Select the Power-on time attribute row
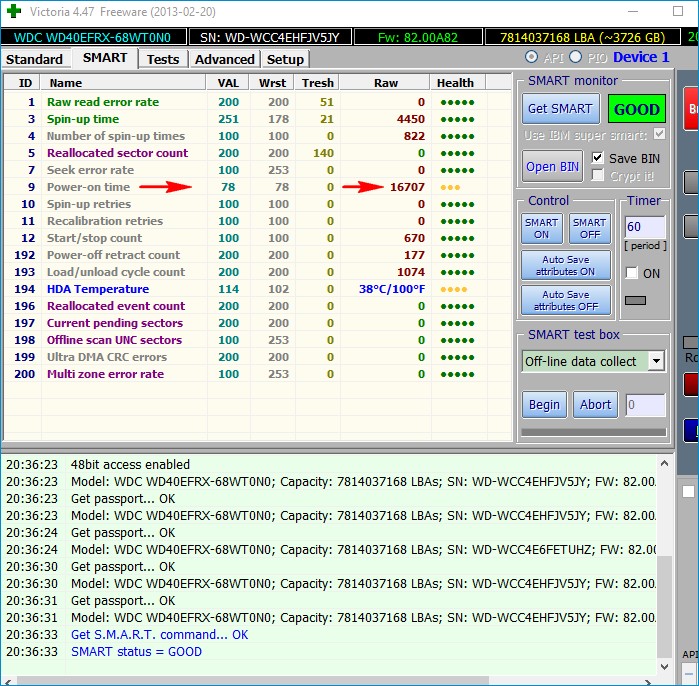Image resolution: width=699 pixels, height=686 pixels. click(x=88, y=187)
